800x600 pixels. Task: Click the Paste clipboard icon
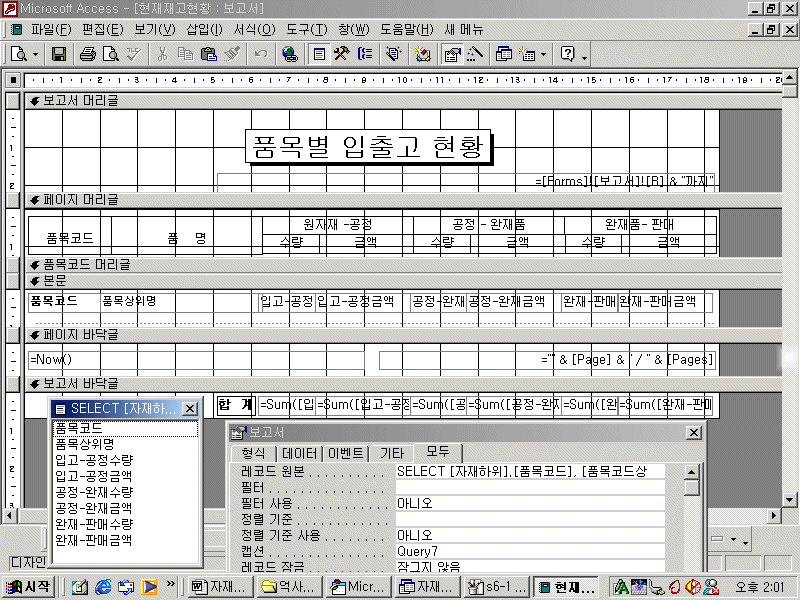click(209, 54)
